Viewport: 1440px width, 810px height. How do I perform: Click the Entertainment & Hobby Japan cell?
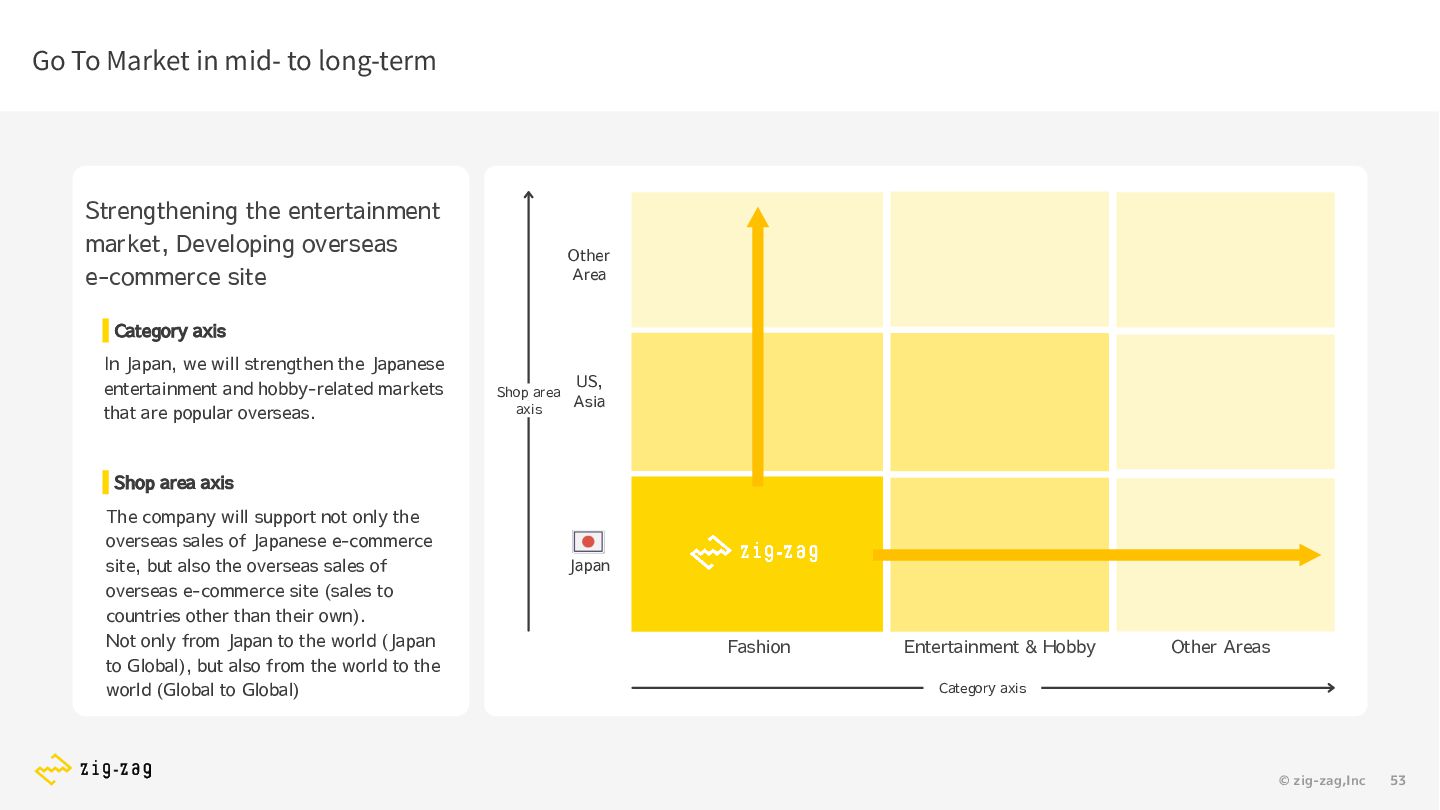pos(1000,554)
